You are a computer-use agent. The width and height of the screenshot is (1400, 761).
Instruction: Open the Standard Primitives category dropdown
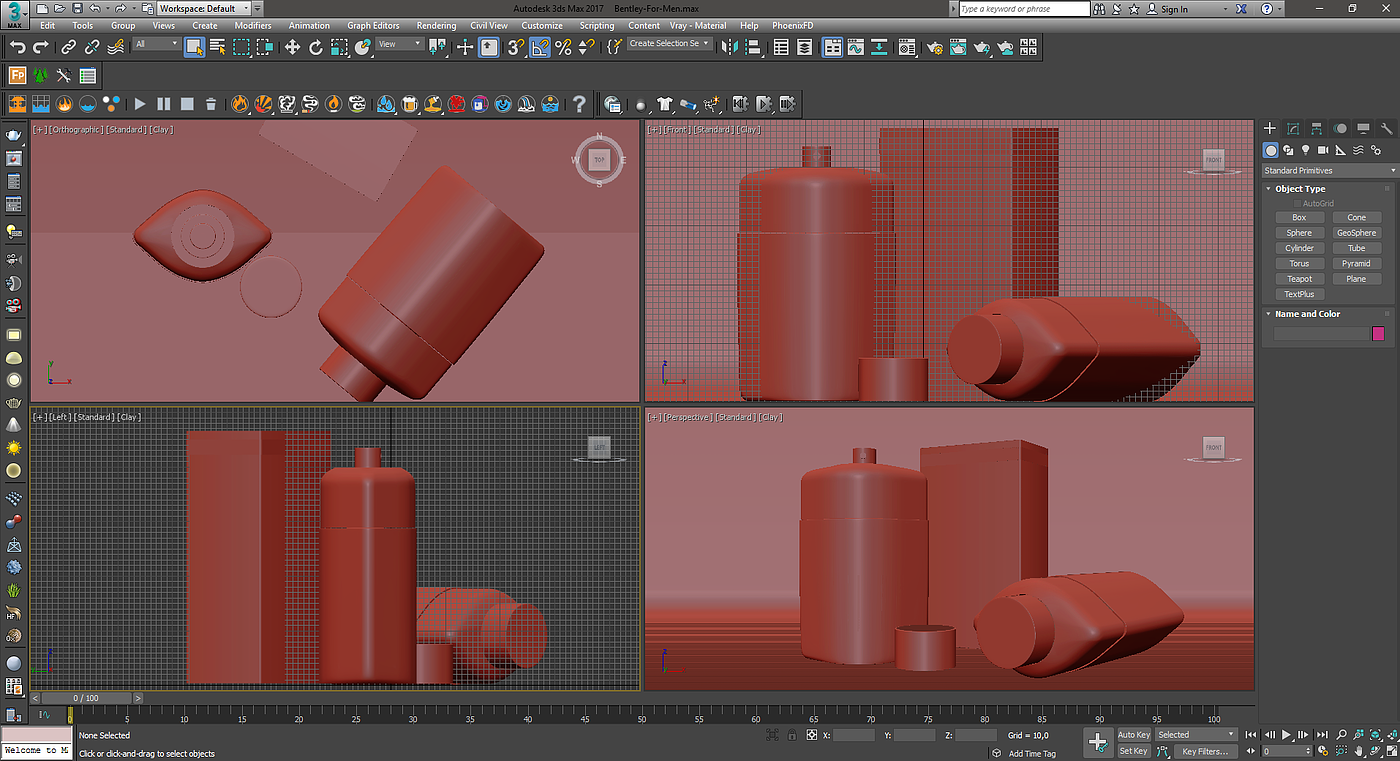pyautogui.click(x=1327, y=170)
